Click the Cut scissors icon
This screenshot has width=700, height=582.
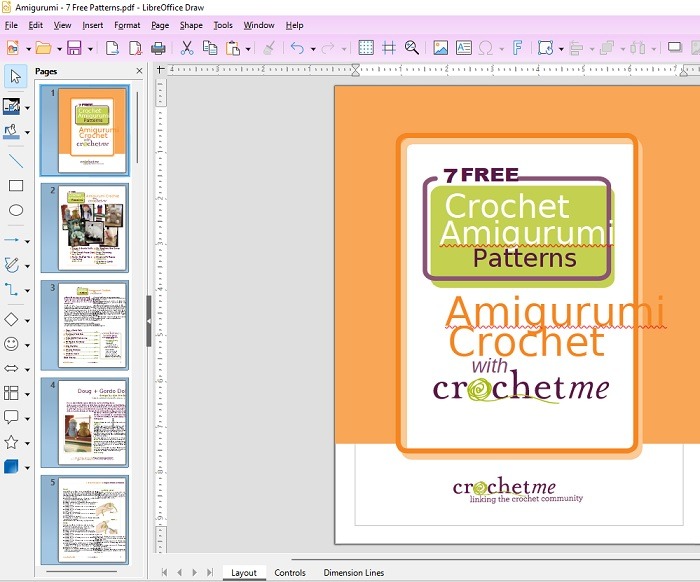coord(186,47)
